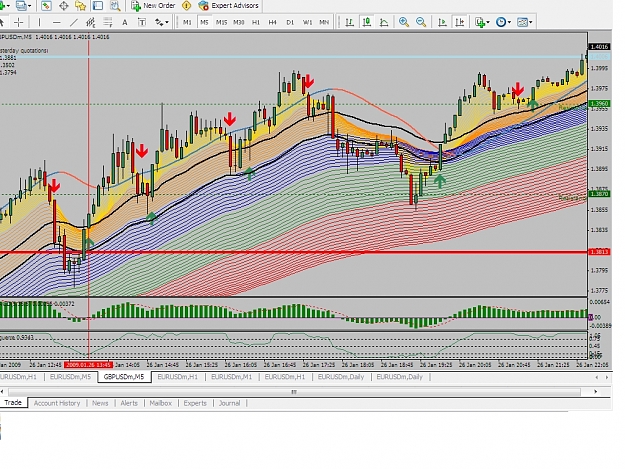Select the text label tool

[142, 22]
